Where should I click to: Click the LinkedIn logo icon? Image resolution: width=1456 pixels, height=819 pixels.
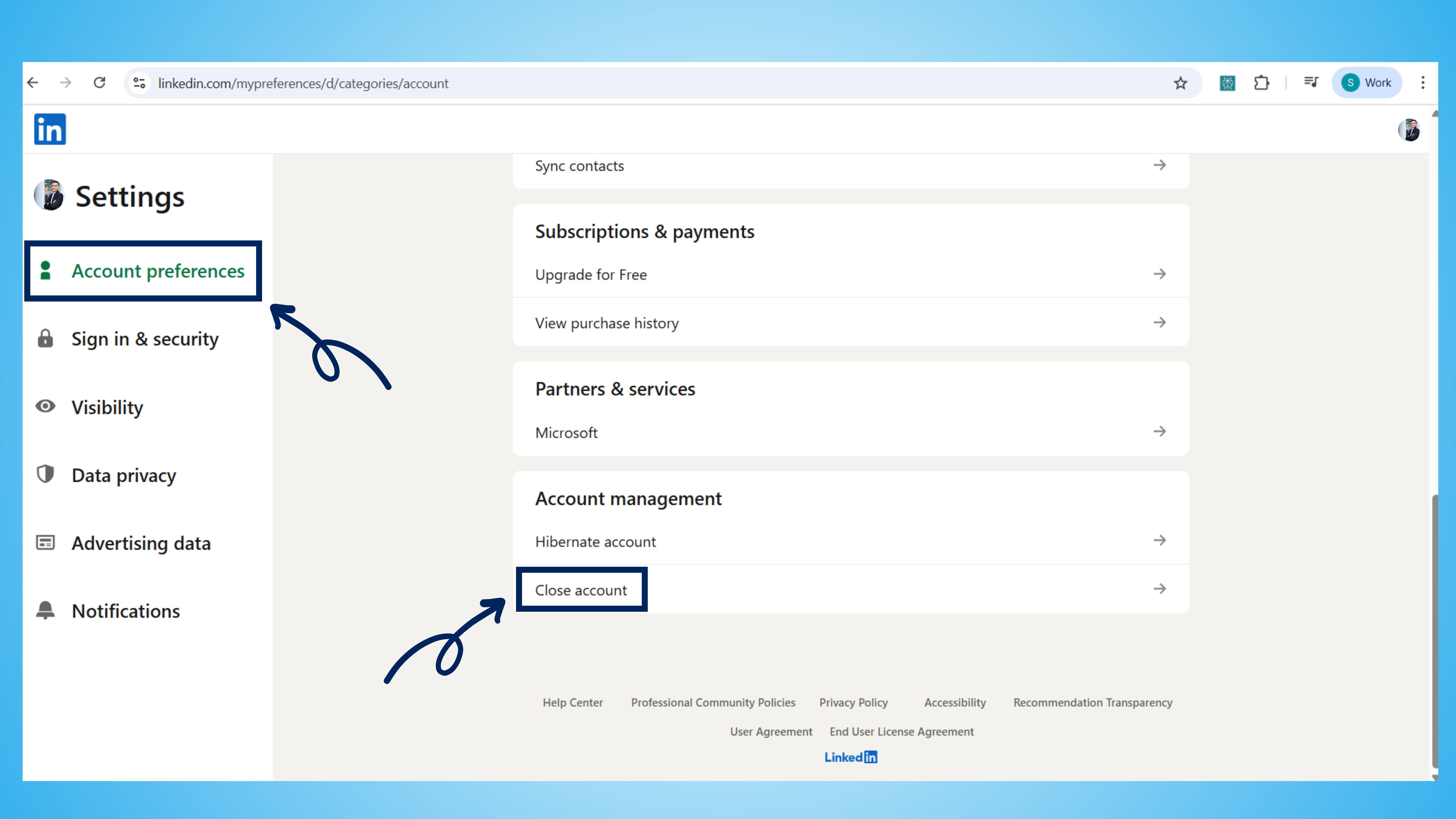coord(50,129)
